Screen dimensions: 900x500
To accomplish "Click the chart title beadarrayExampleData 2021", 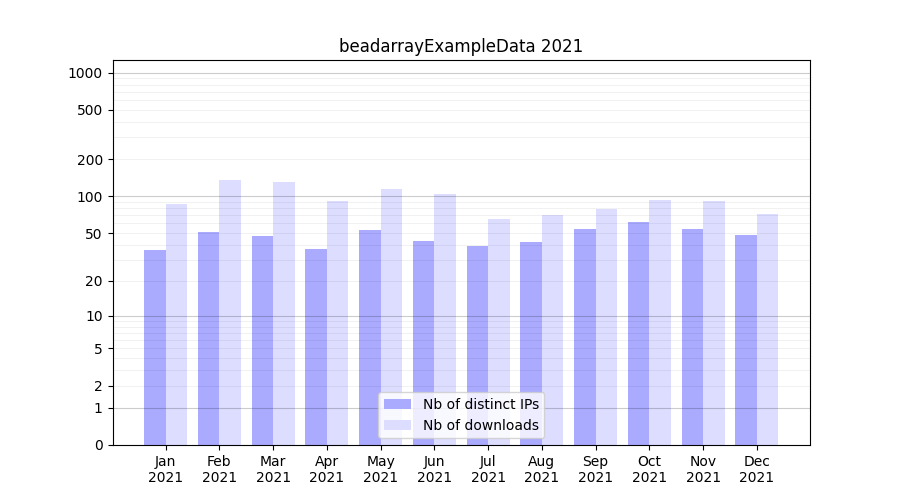I will pyautogui.click(x=460, y=46).
